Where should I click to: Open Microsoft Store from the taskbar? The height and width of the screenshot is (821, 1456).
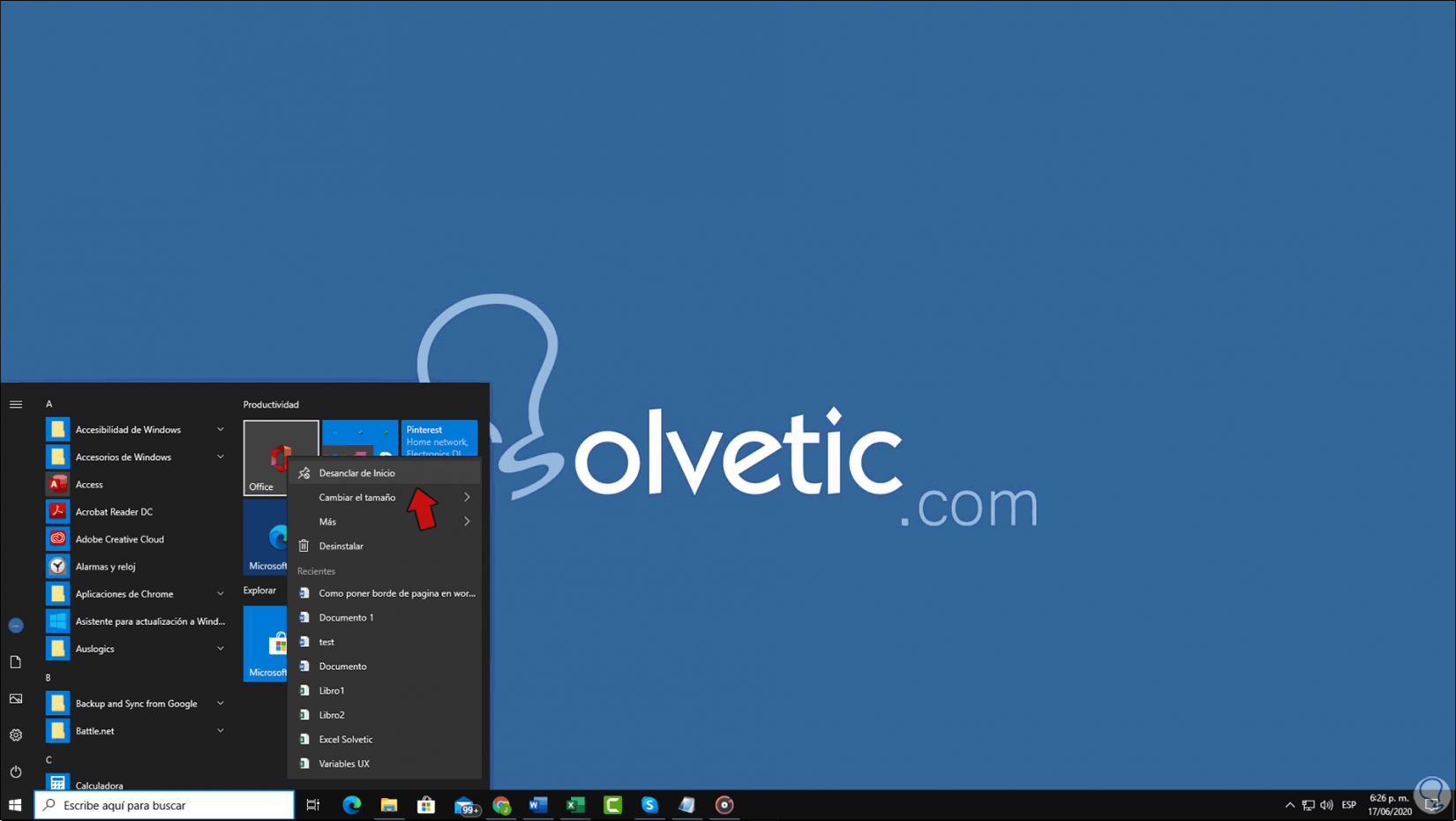tap(426, 805)
